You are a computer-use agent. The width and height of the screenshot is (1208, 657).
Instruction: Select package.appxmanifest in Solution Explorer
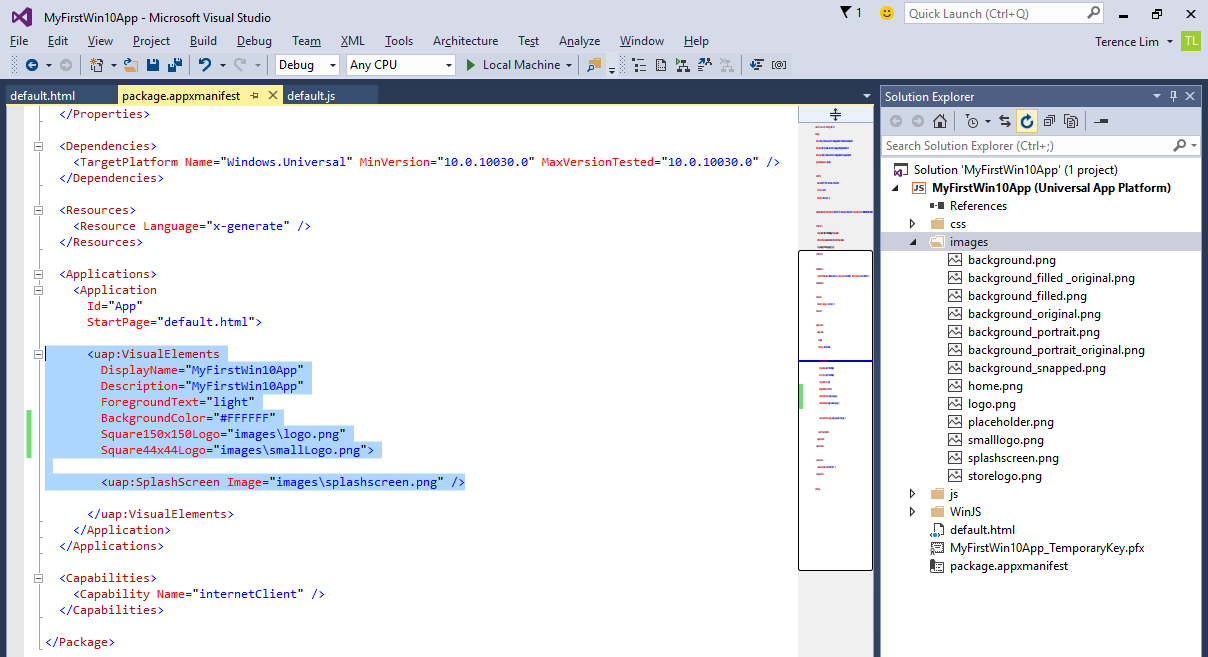pos(1009,566)
